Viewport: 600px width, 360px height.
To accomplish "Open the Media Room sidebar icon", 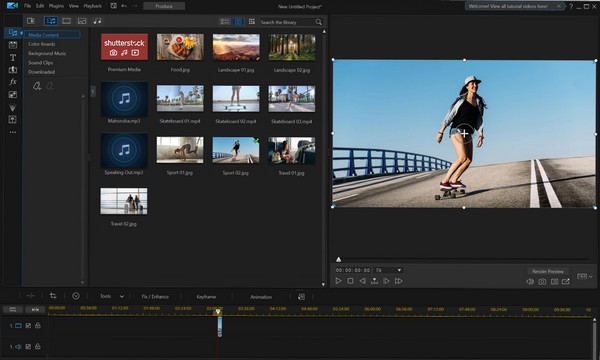I will pos(13,33).
